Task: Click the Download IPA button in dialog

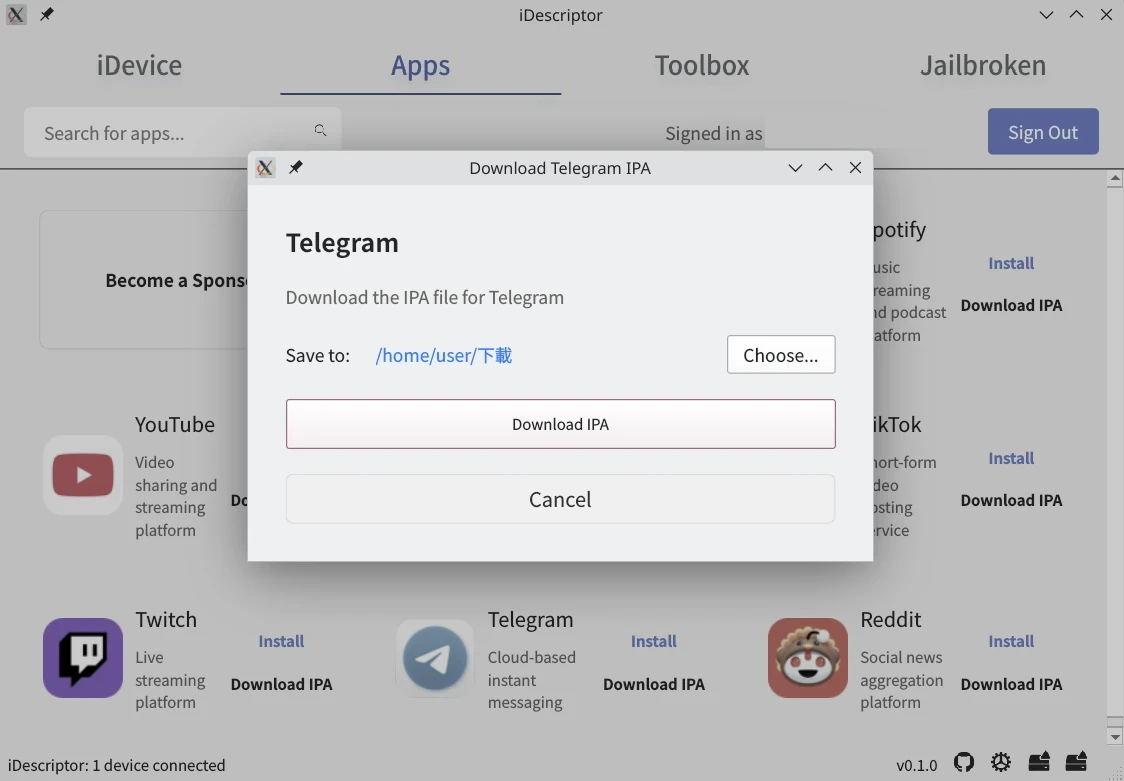Action: click(x=561, y=424)
